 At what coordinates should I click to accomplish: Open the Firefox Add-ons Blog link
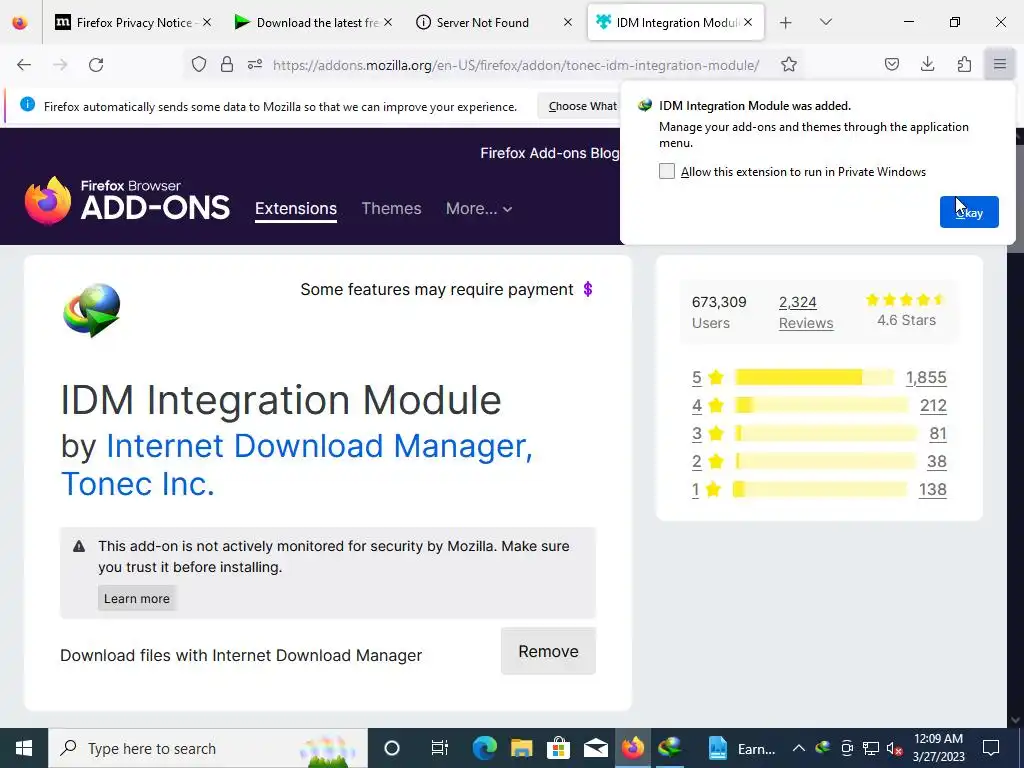click(549, 153)
